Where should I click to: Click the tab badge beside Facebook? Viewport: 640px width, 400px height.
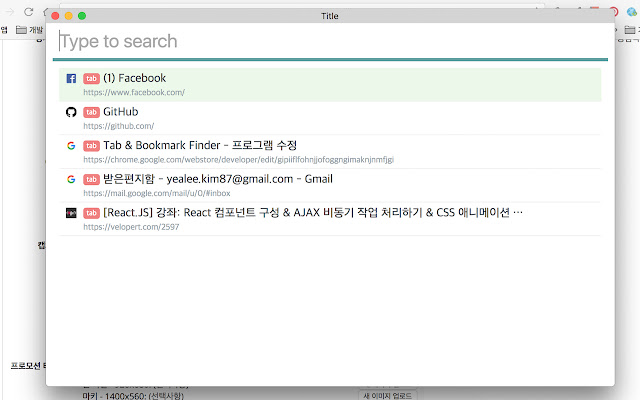pos(91,78)
